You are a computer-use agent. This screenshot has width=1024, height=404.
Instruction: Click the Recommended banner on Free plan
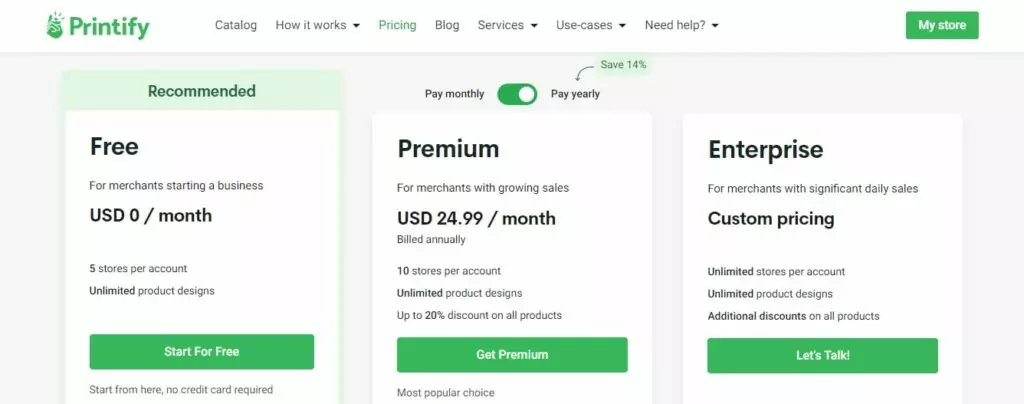coord(202,91)
